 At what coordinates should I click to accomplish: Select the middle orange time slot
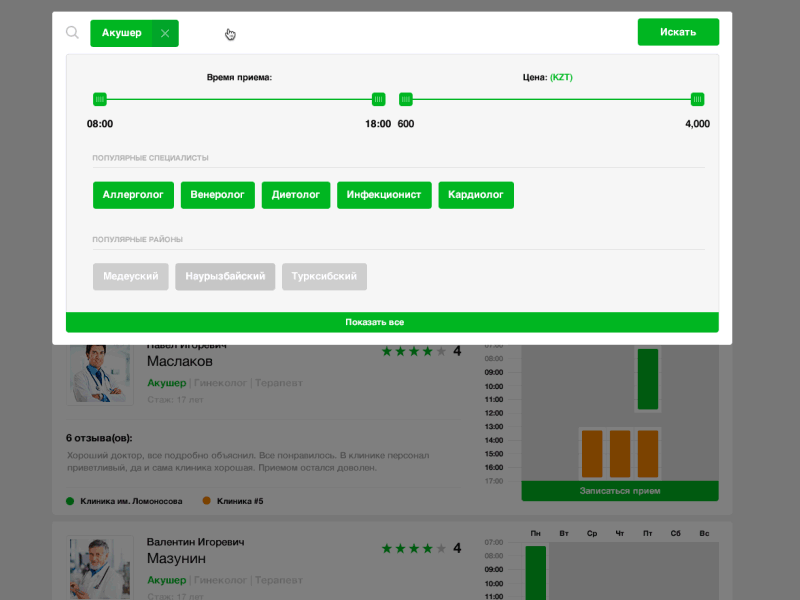pyautogui.click(x=620, y=454)
